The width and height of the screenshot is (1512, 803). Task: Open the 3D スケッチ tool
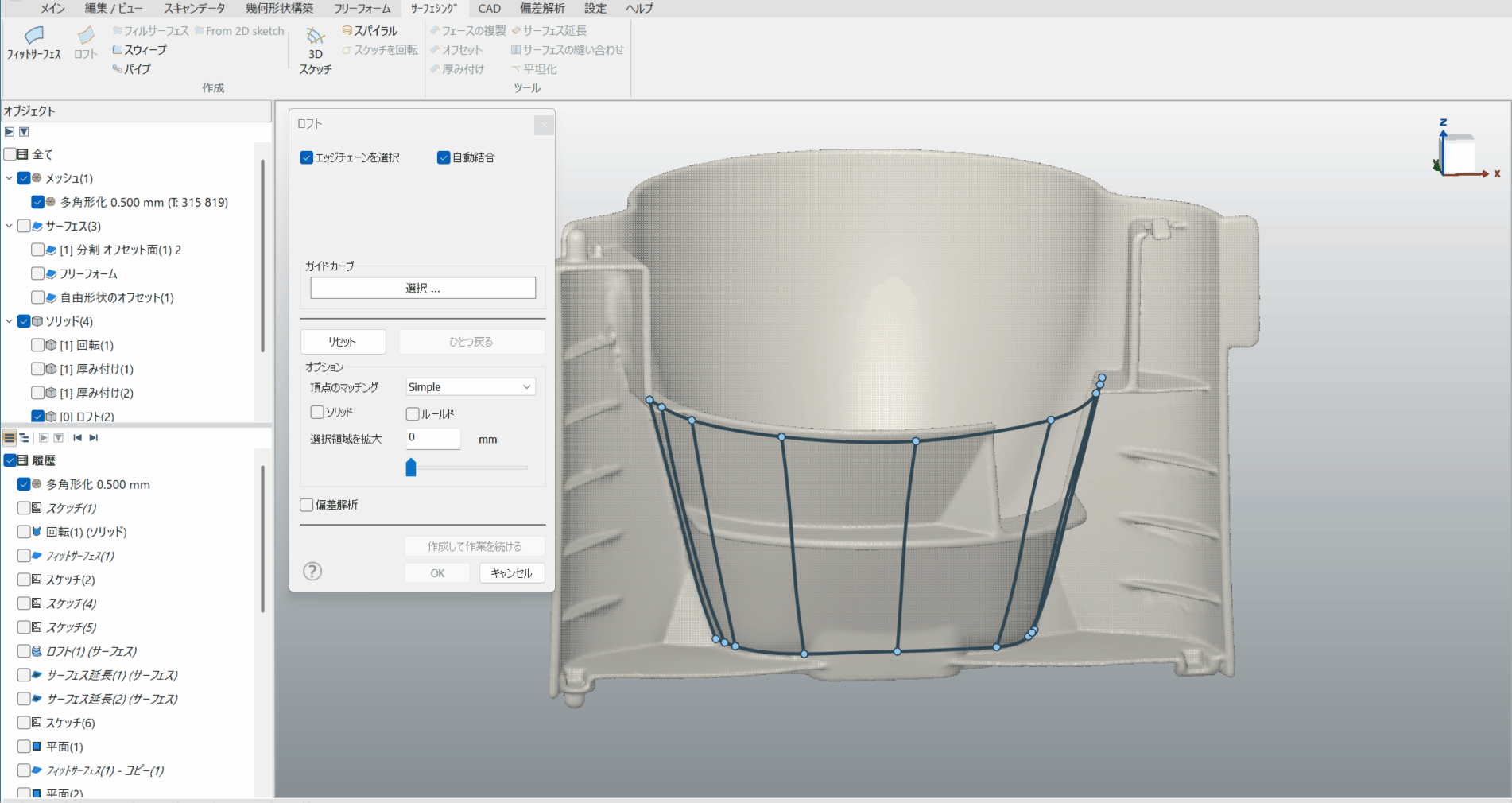coord(316,37)
